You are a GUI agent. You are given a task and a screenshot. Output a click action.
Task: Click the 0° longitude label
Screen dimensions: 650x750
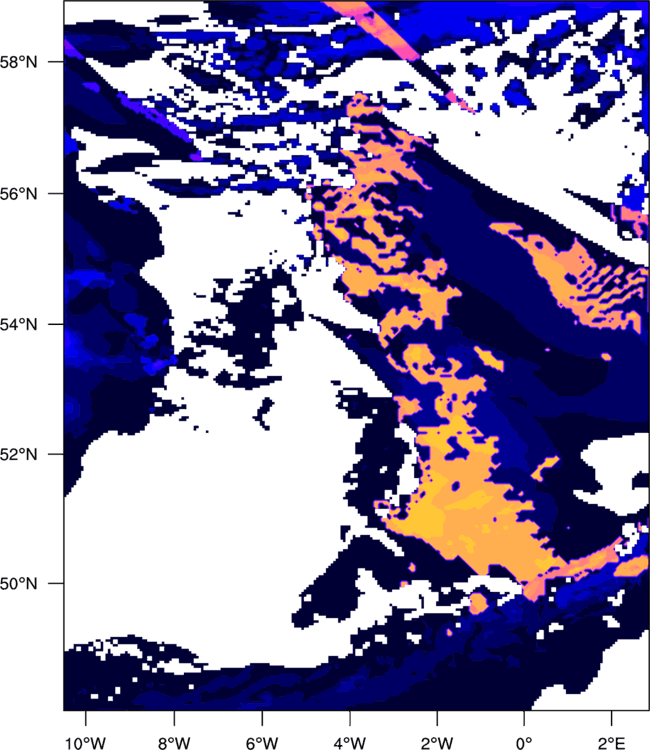[x=524, y=743]
